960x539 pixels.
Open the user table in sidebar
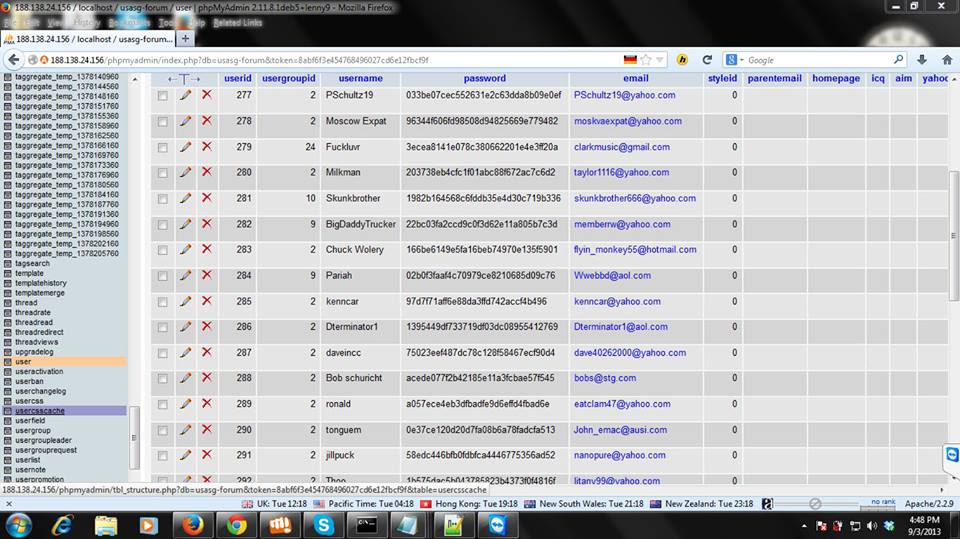coord(23,361)
